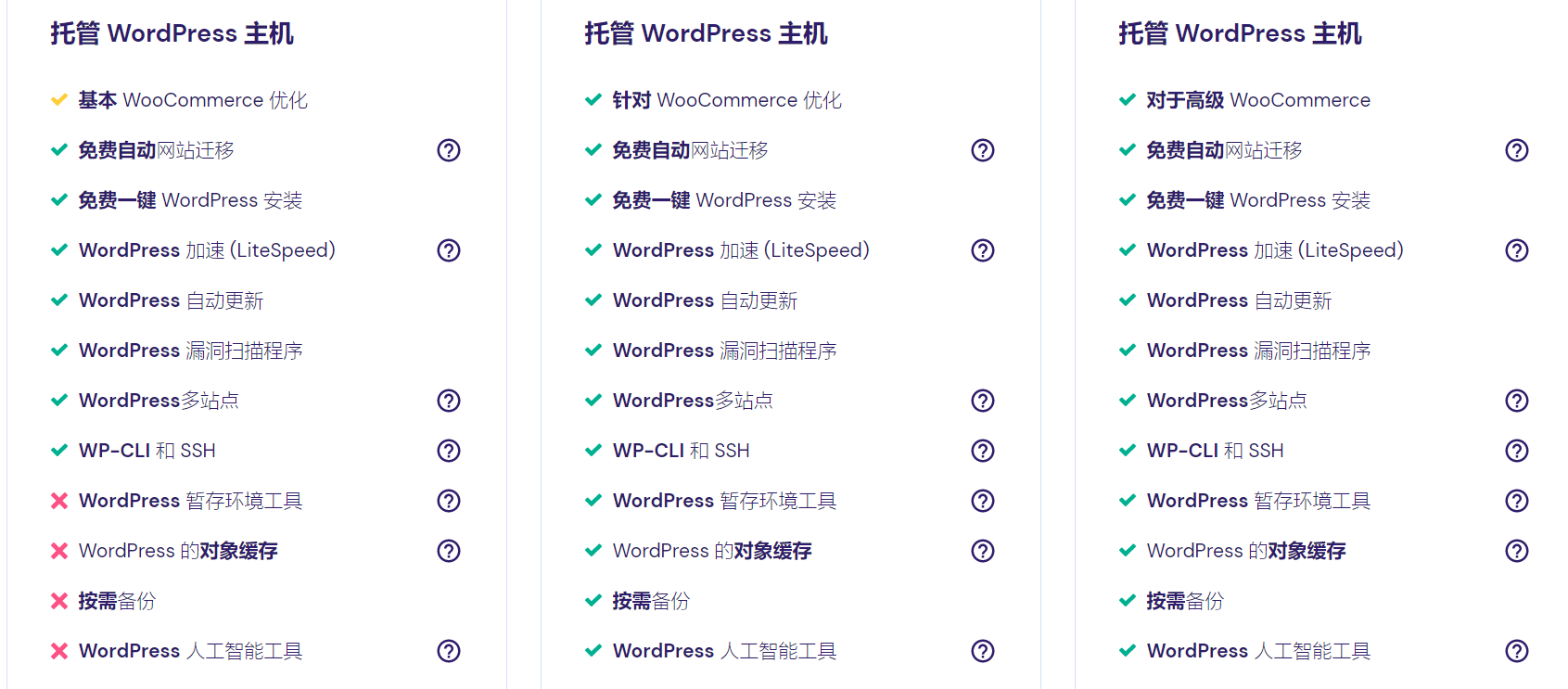Click yellow checkmark beside 基本 WooCommerce 优化

(59, 100)
